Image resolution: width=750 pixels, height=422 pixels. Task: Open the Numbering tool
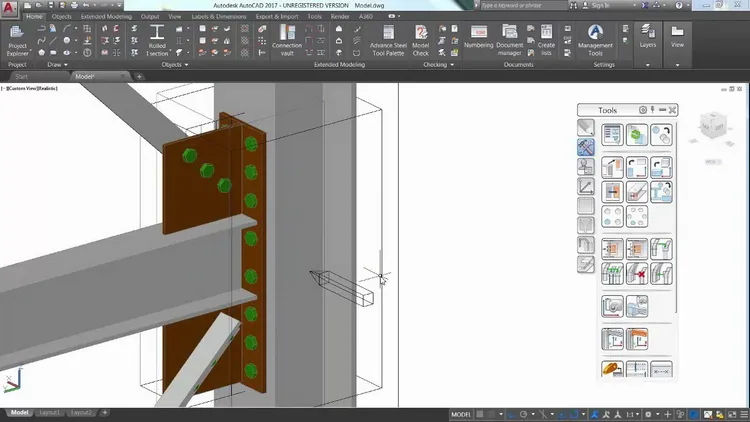click(478, 37)
